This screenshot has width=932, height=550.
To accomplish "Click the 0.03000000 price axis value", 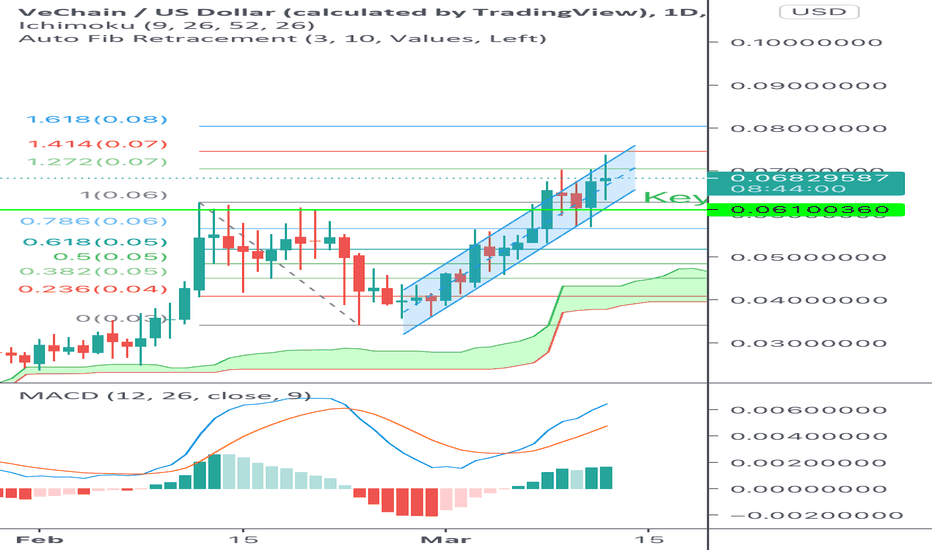I will pos(808,343).
